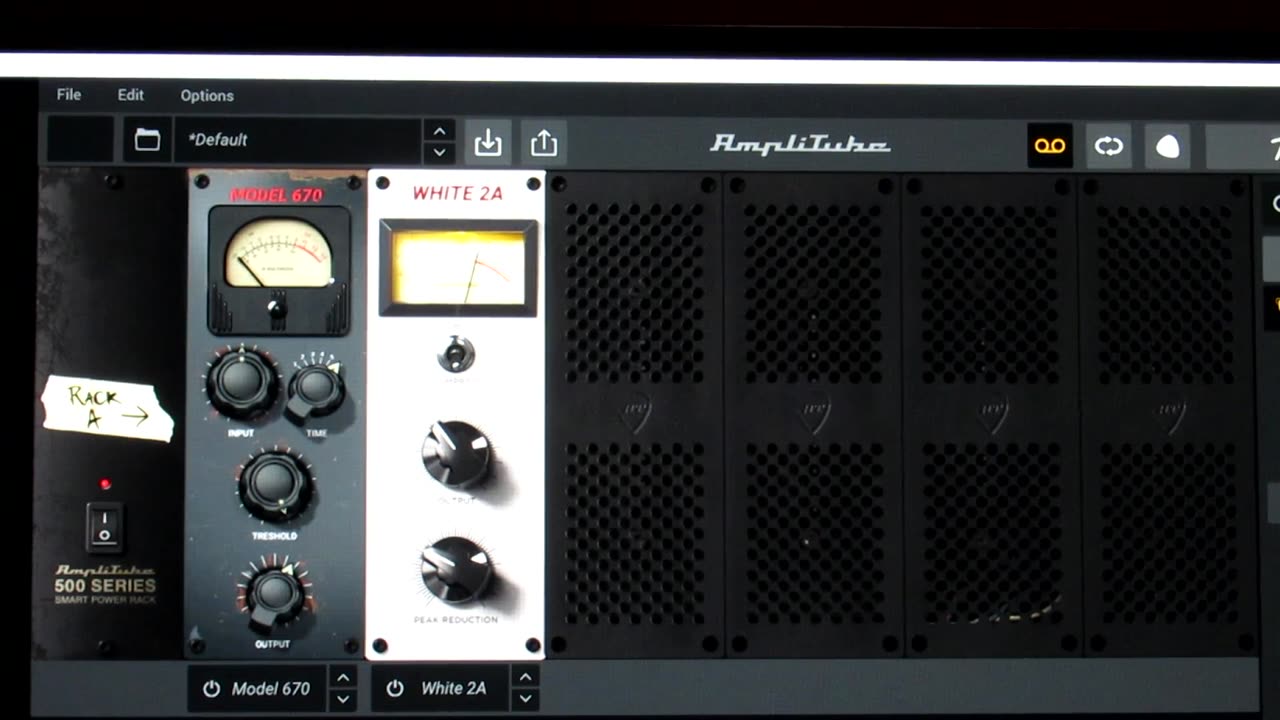The height and width of the screenshot is (720, 1280).
Task: Click the AmpliTube logo in toolbar
Action: point(800,145)
